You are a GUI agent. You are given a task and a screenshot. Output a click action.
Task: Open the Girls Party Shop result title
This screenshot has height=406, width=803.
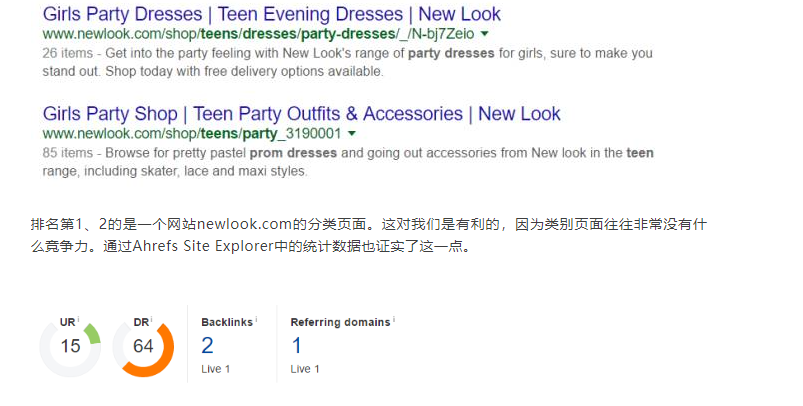(x=301, y=114)
